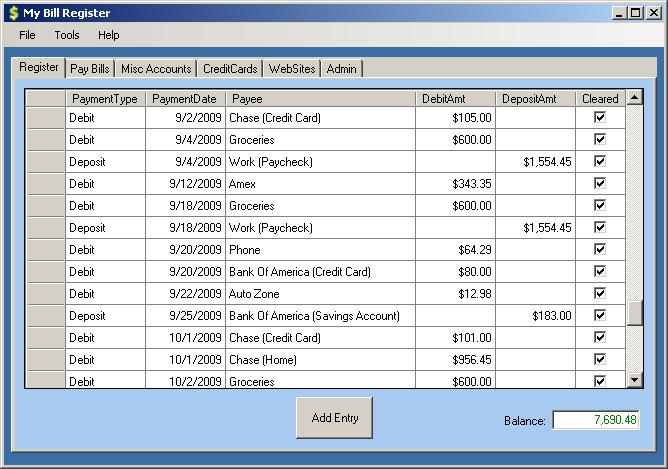
Task: Uncheck Cleared for Amex payment
Action: pyautogui.click(x=600, y=184)
